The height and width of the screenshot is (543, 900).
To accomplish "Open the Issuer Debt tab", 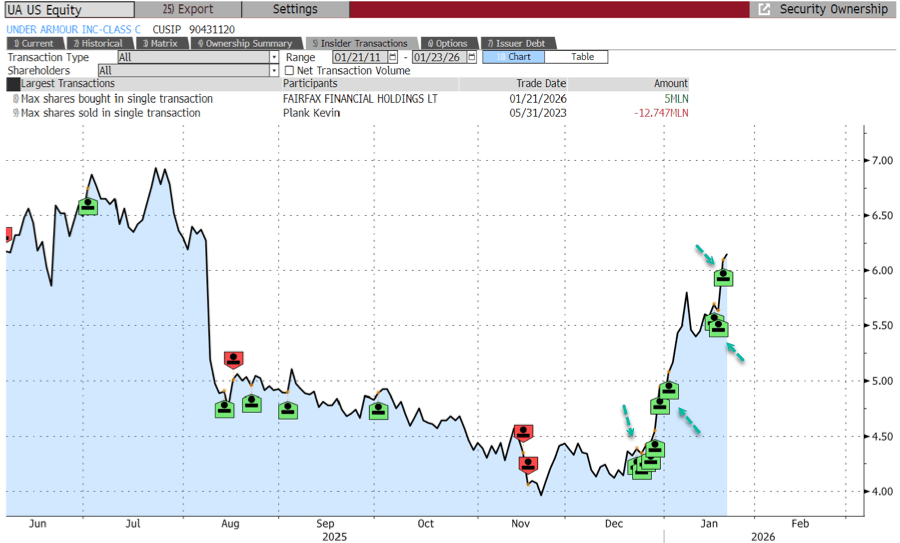I will (516, 43).
